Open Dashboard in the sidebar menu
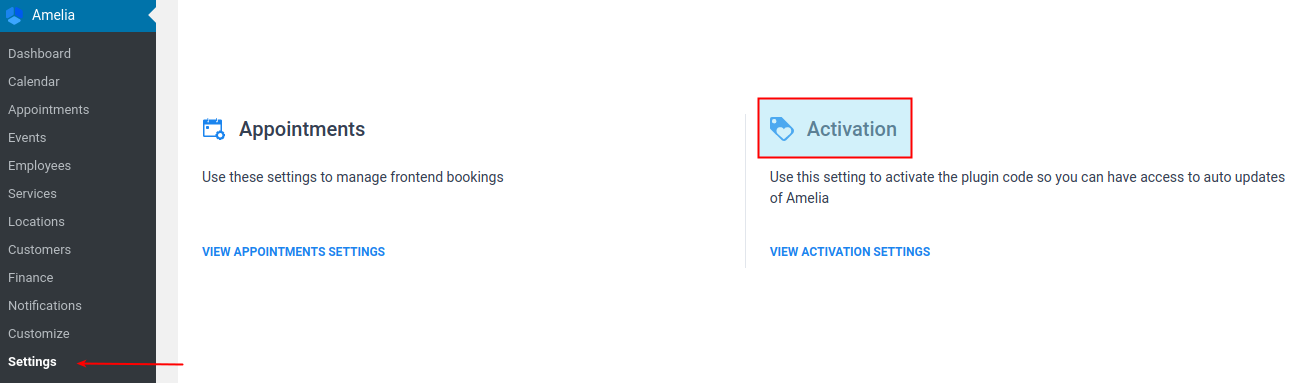The width and height of the screenshot is (1297, 383). click(x=39, y=54)
